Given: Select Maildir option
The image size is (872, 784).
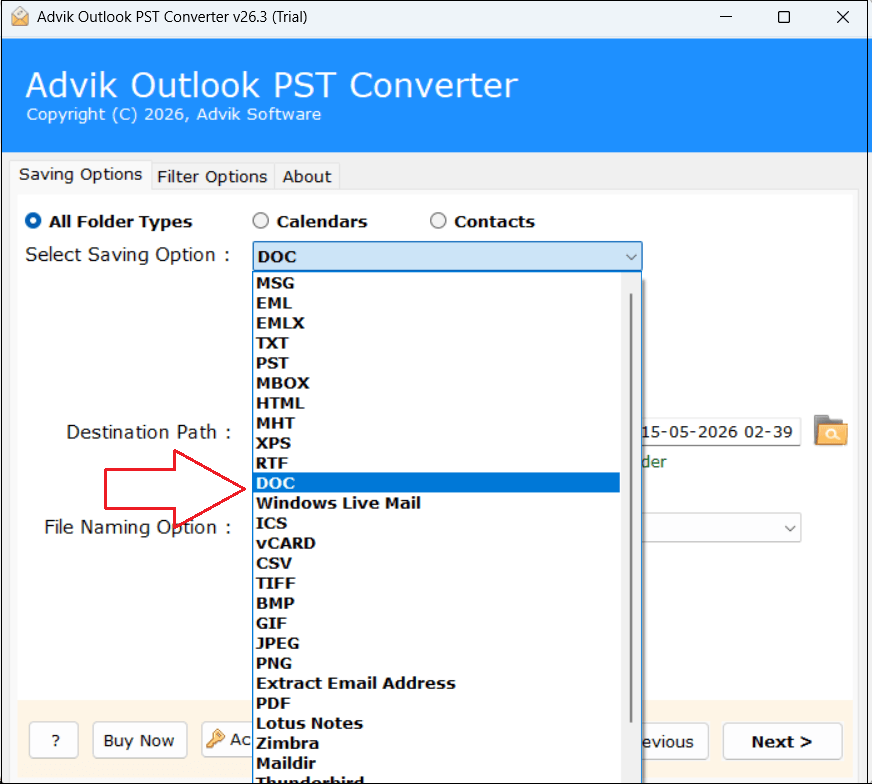Looking at the screenshot, I should [x=437, y=763].
